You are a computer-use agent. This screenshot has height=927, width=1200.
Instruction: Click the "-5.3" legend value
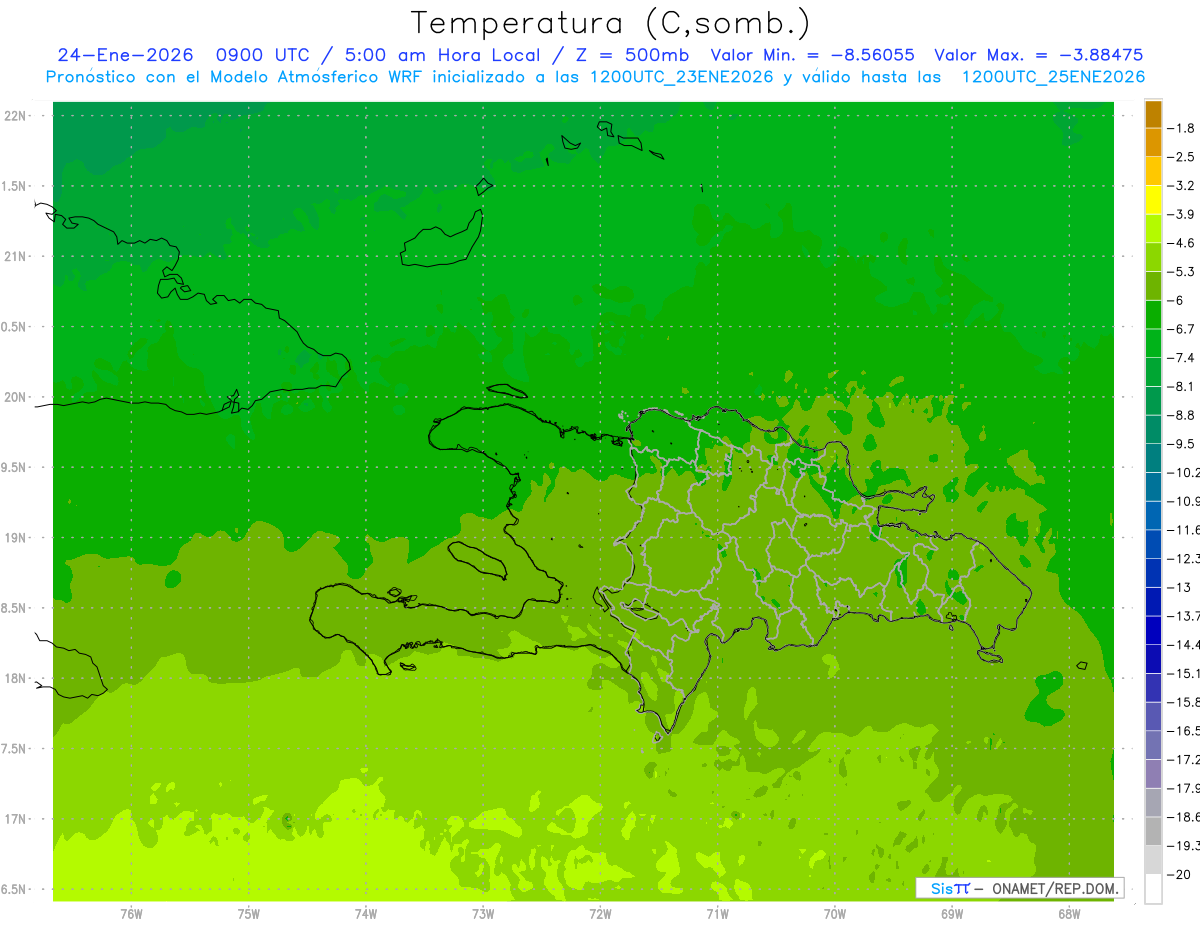pos(1181,271)
